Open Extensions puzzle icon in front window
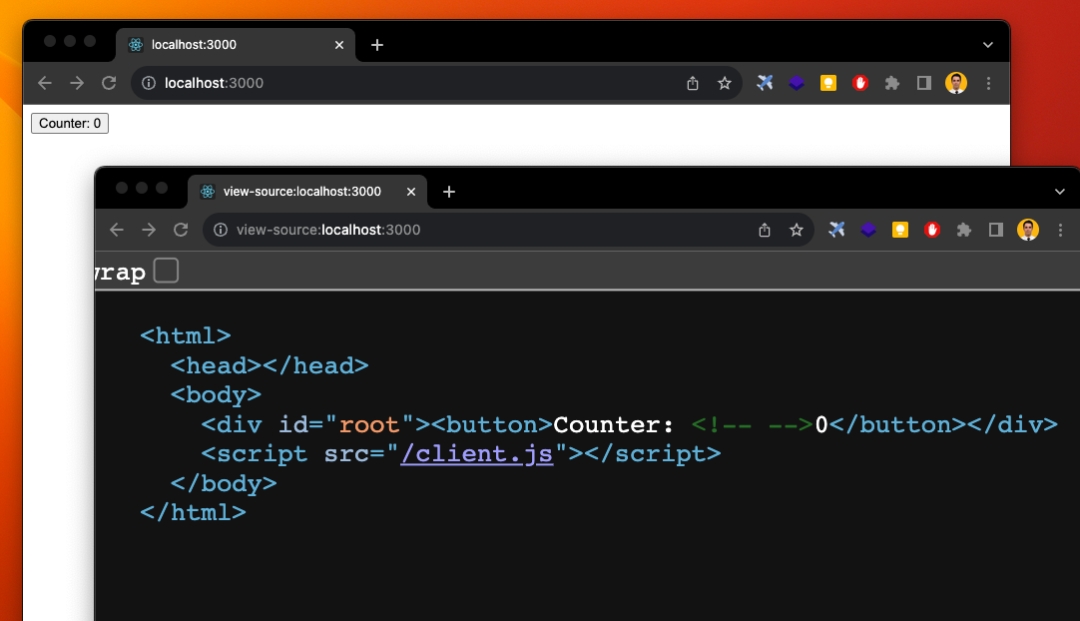This screenshot has width=1080, height=621. tap(964, 230)
